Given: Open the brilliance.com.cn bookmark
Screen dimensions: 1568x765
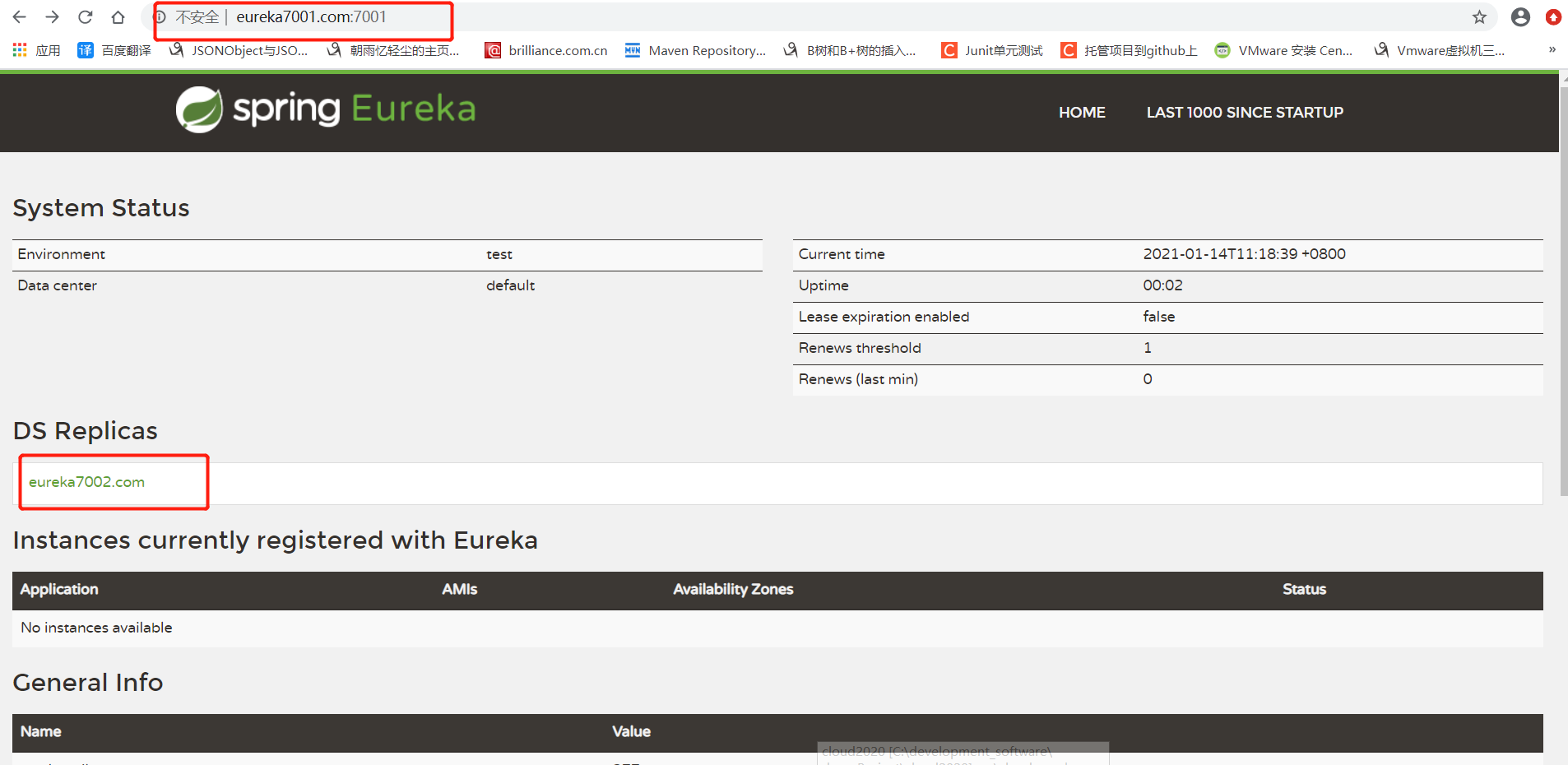Looking at the screenshot, I should (546, 50).
